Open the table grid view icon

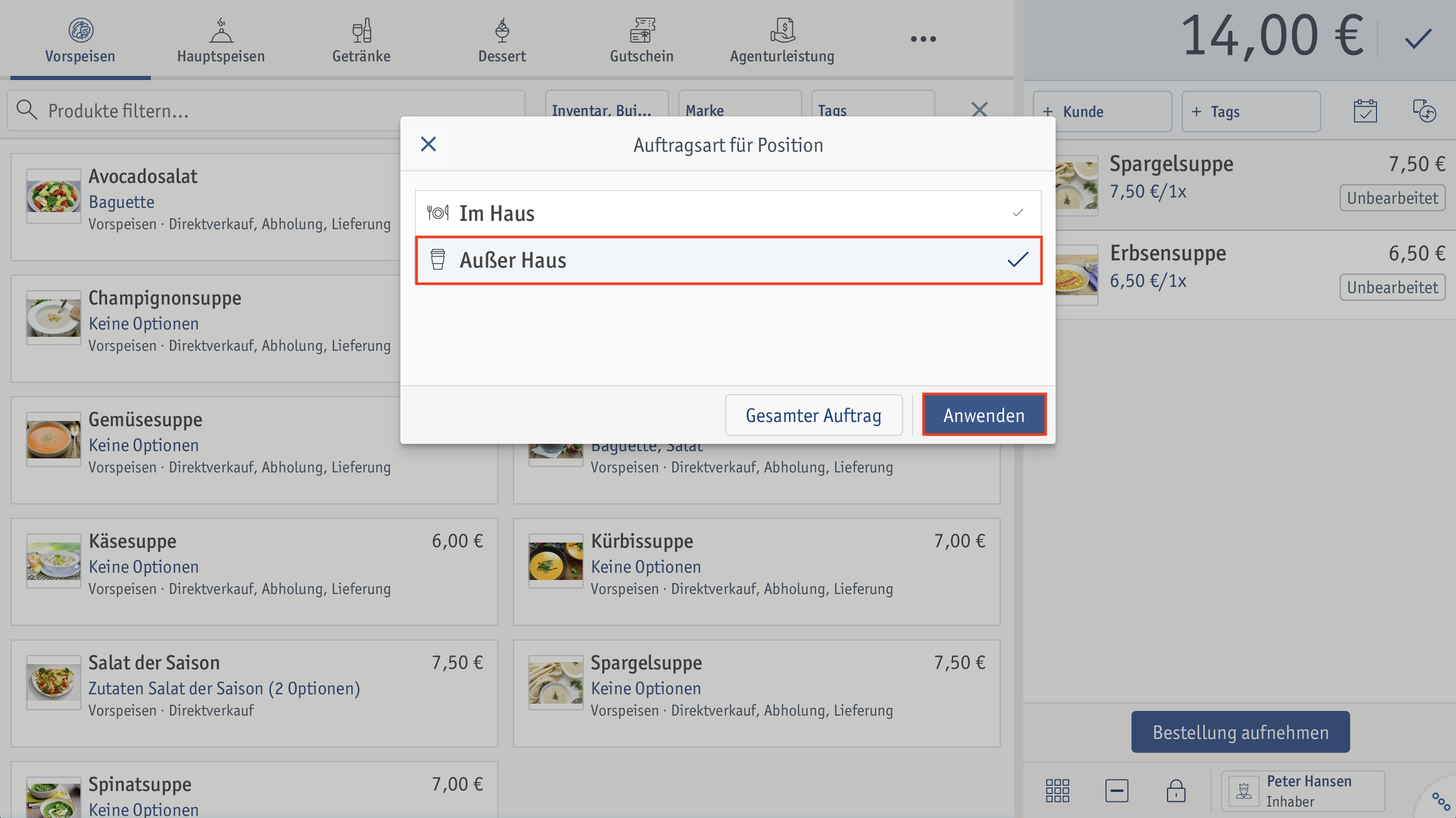coord(1057,790)
